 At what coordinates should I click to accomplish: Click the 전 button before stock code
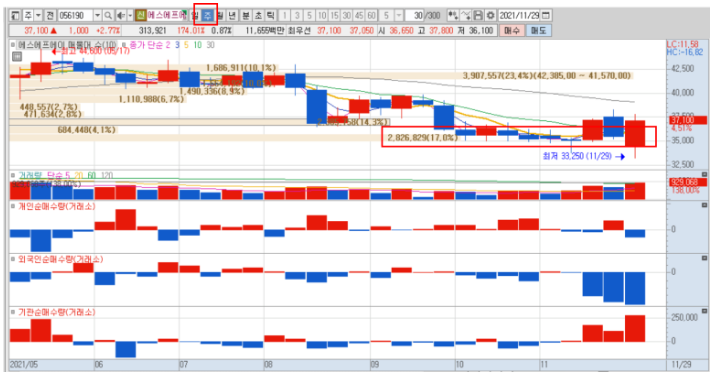(50, 15)
